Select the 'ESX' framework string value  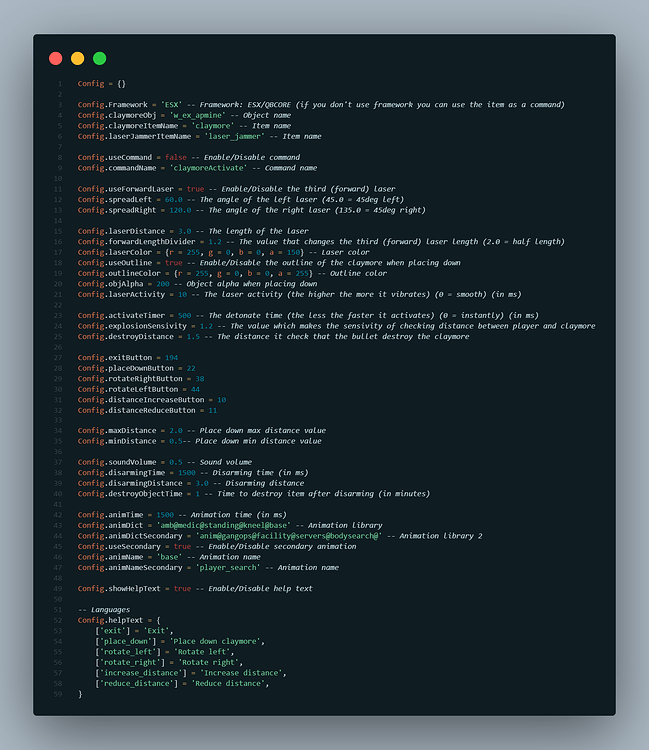coord(171,105)
